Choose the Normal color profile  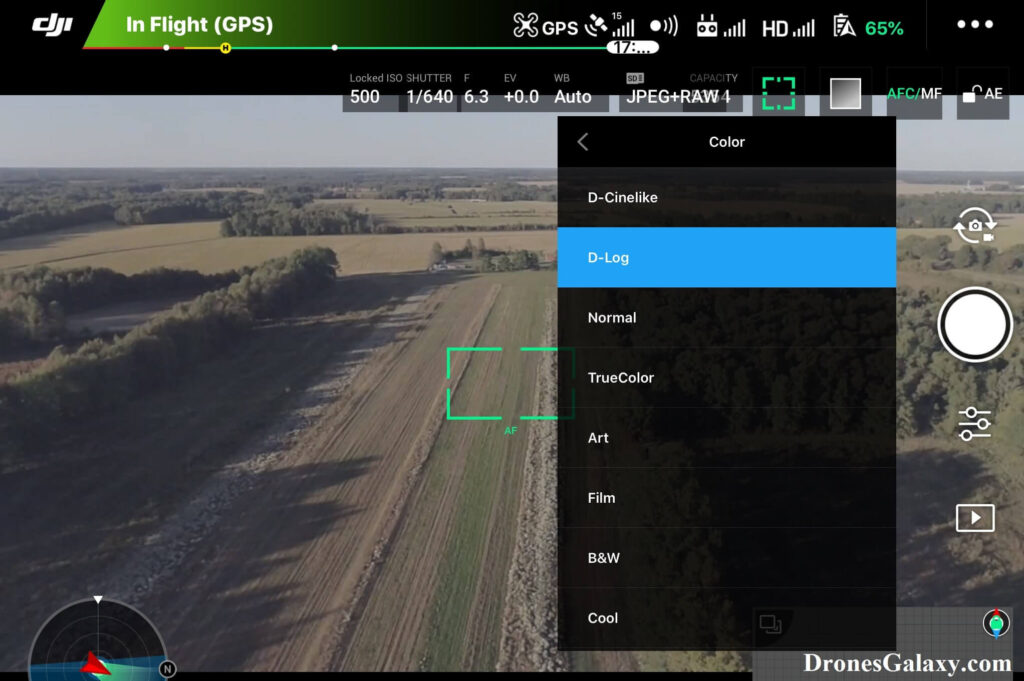tap(726, 317)
